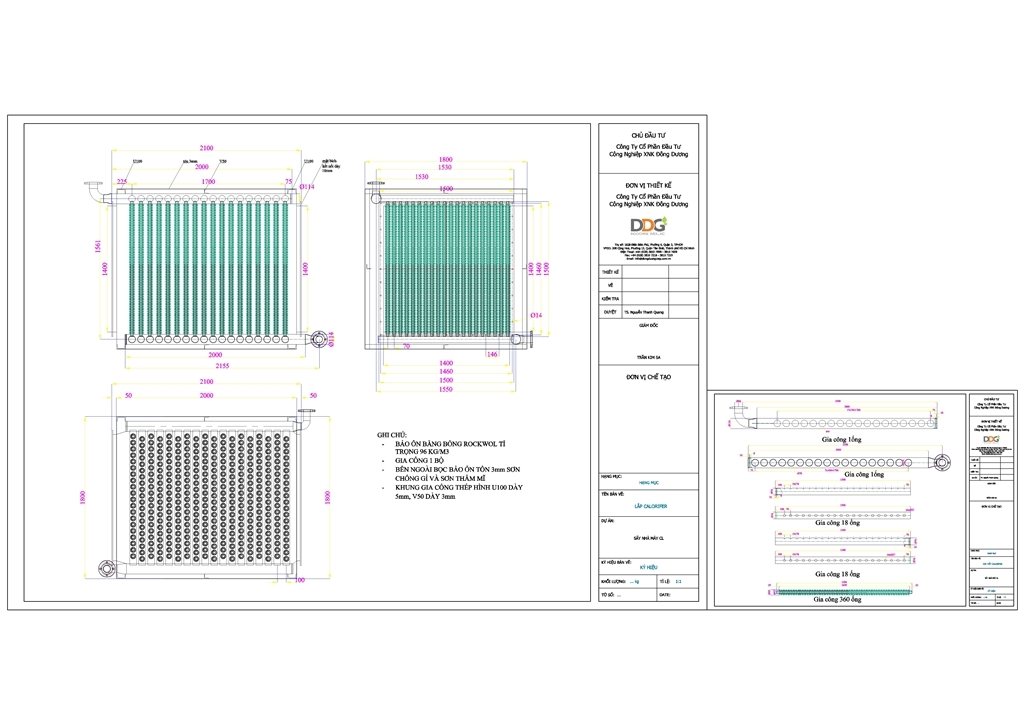Click the '100' dimension in plan view
The height and width of the screenshot is (724, 1024).
click(x=300, y=580)
